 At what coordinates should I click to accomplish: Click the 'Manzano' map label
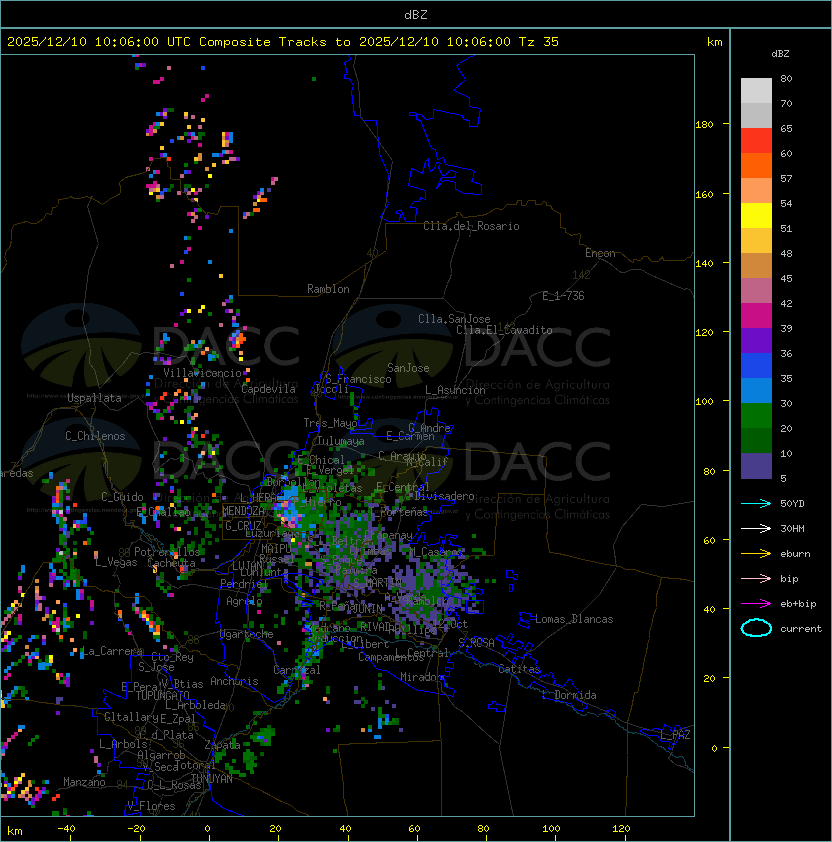point(84,782)
